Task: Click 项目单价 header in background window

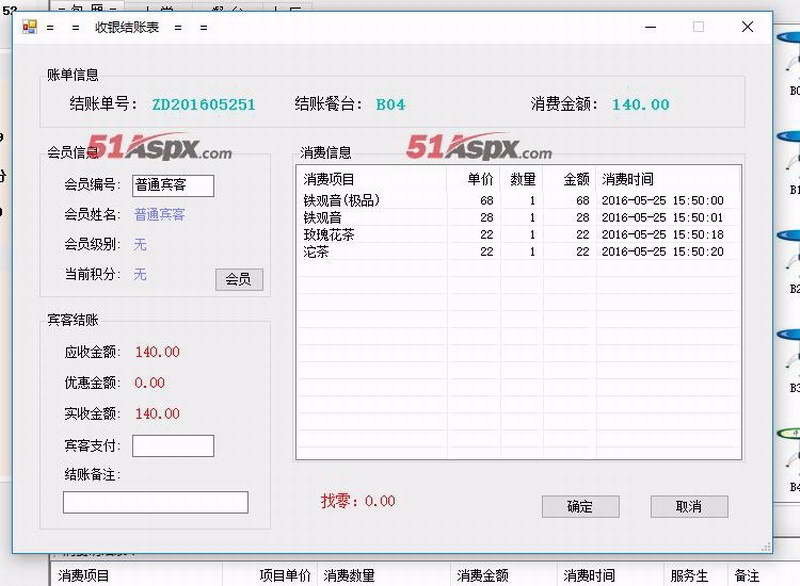Action: click(x=285, y=576)
